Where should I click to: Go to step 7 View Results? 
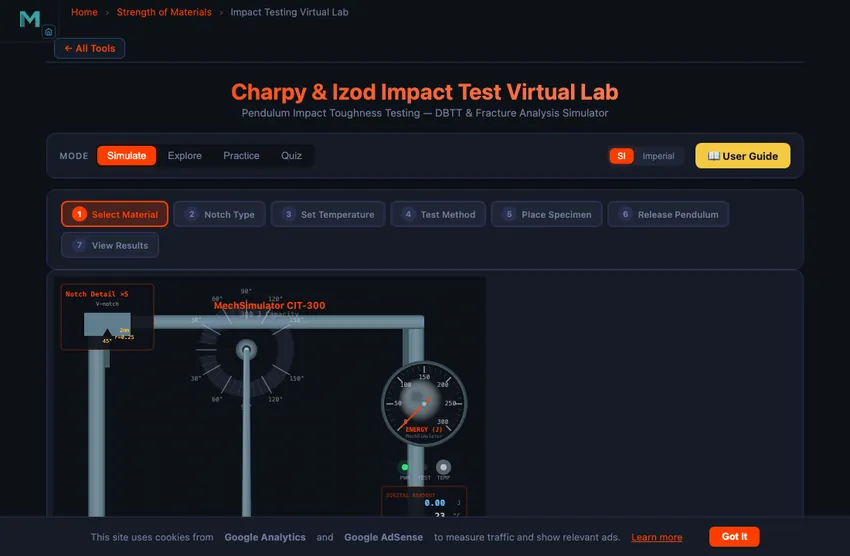tap(110, 245)
